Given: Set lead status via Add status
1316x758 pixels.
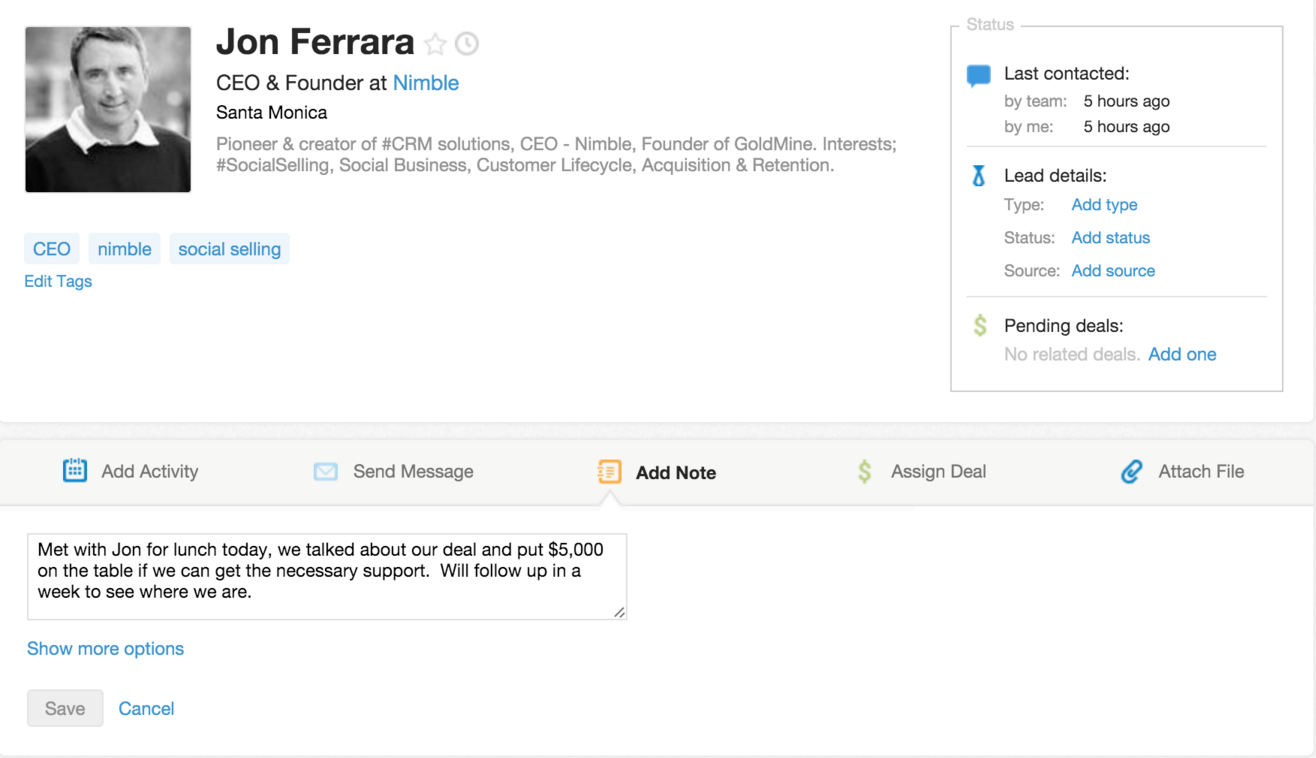Looking at the screenshot, I should 1110,238.
